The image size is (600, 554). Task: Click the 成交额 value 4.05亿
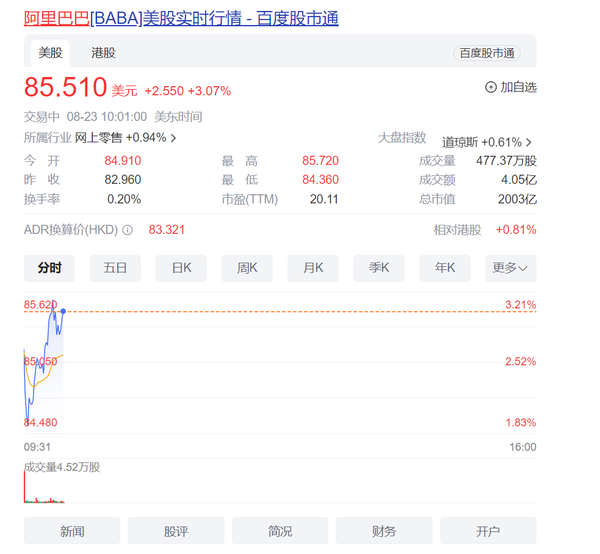tap(519, 179)
